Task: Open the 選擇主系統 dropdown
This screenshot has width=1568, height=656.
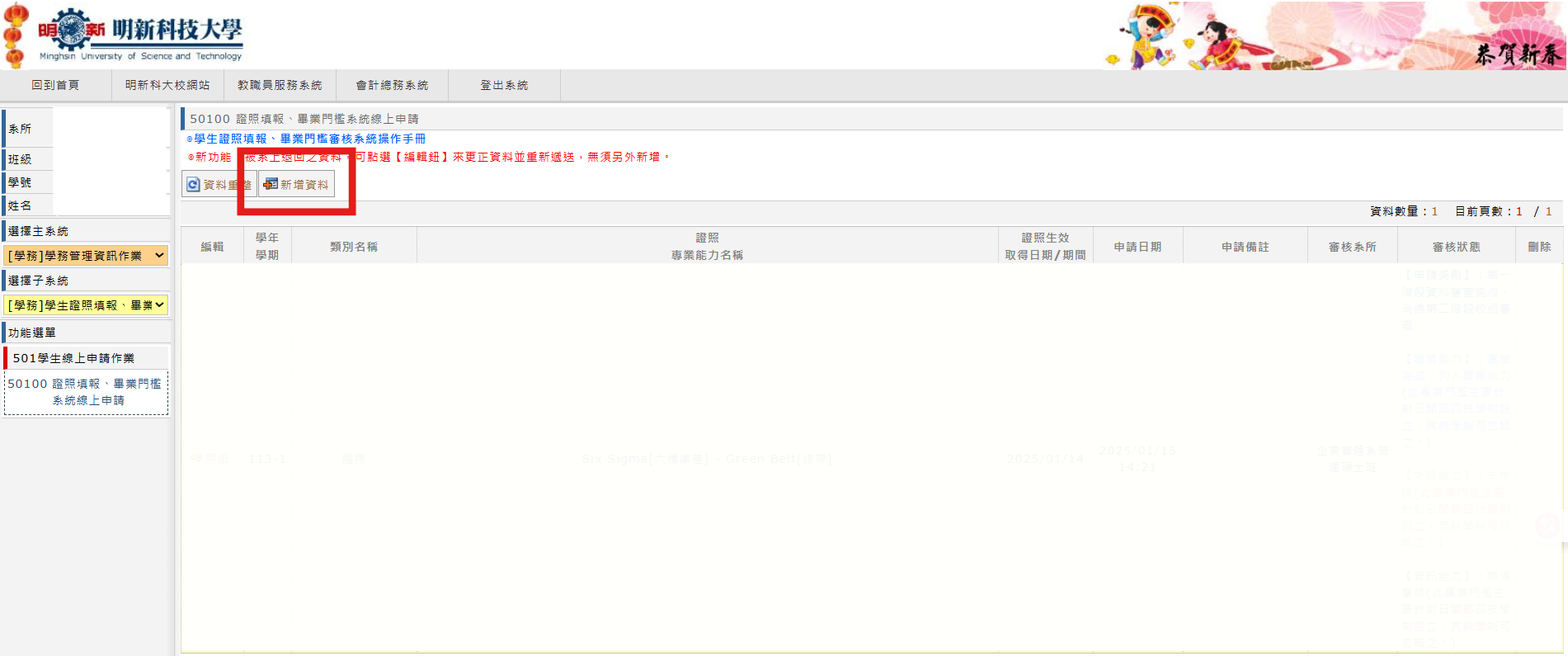Action: 86,256
